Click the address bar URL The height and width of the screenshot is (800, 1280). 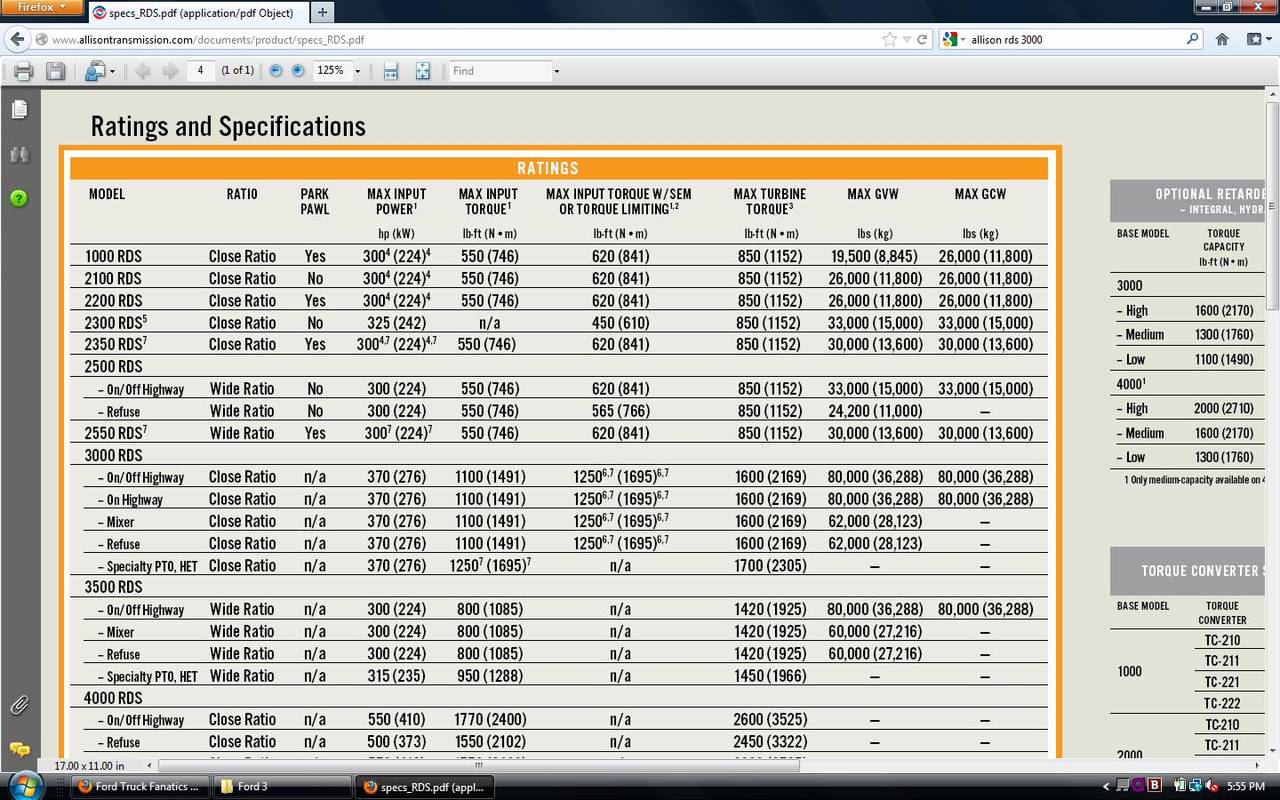207,40
